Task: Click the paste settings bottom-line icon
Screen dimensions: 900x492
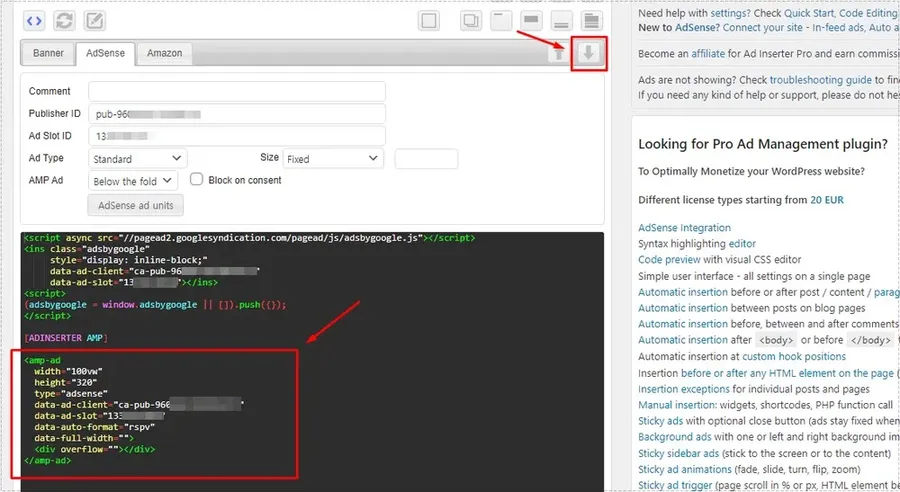Action: [x=561, y=21]
